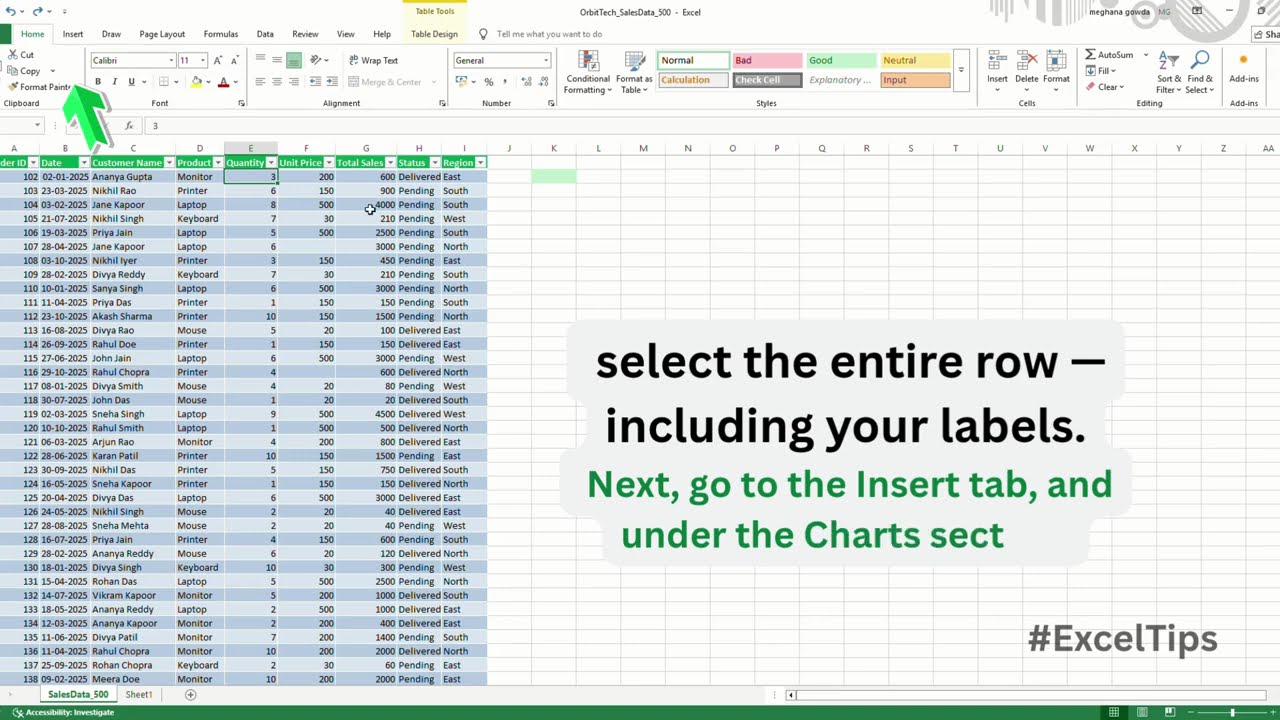This screenshot has height=720, width=1280.
Task: Apply the Good cell style
Action: click(841, 60)
